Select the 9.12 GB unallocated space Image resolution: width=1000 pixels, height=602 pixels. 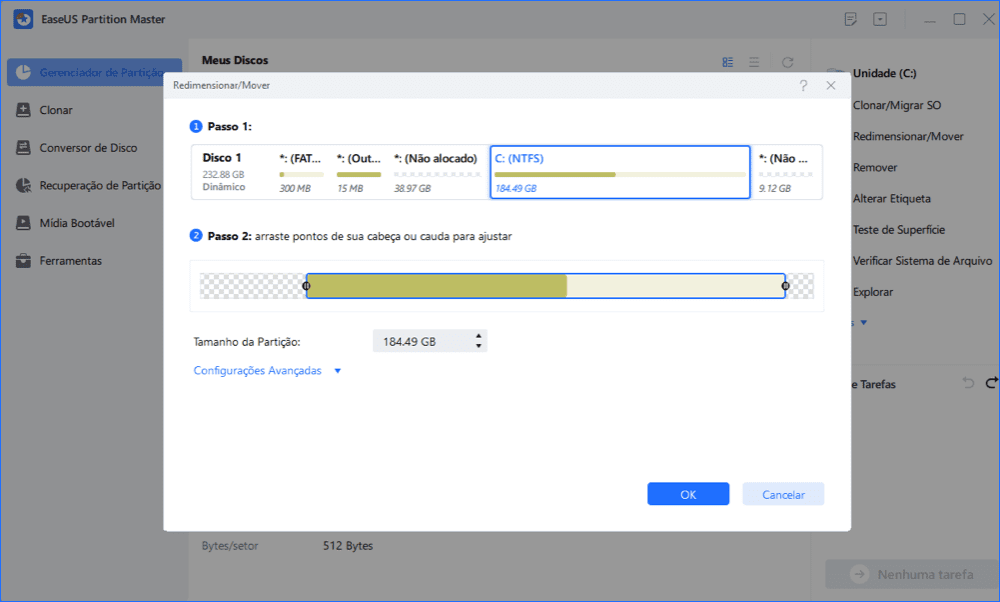coord(786,172)
